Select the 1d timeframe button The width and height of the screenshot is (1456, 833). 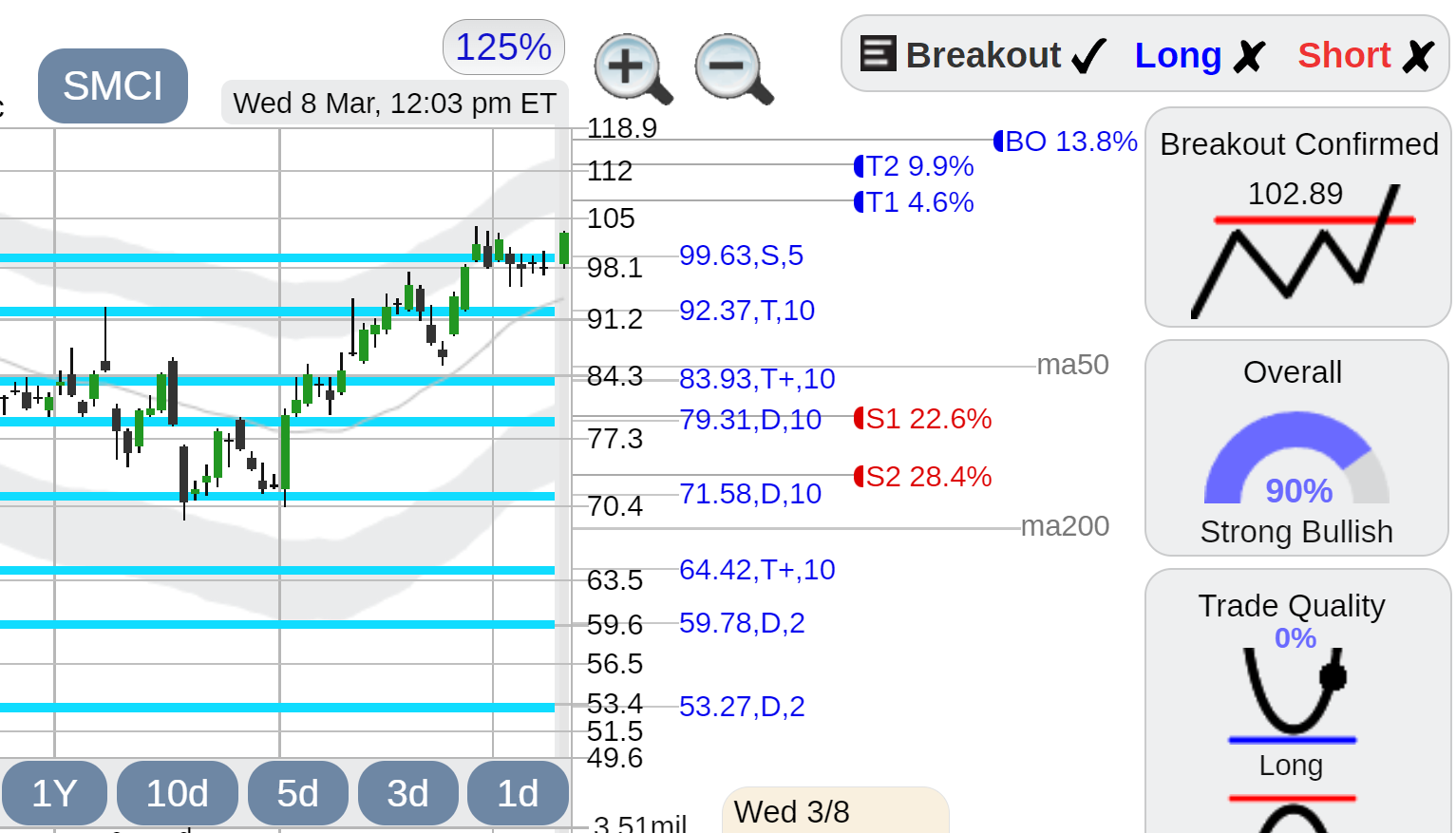518,793
